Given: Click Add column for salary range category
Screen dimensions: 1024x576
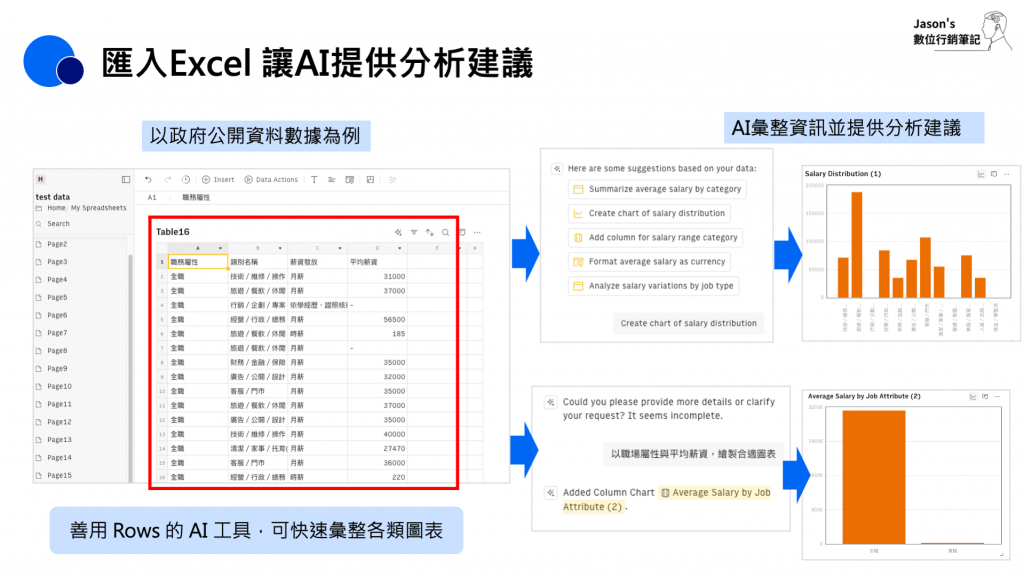Looking at the screenshot, I should coord(656,238).
